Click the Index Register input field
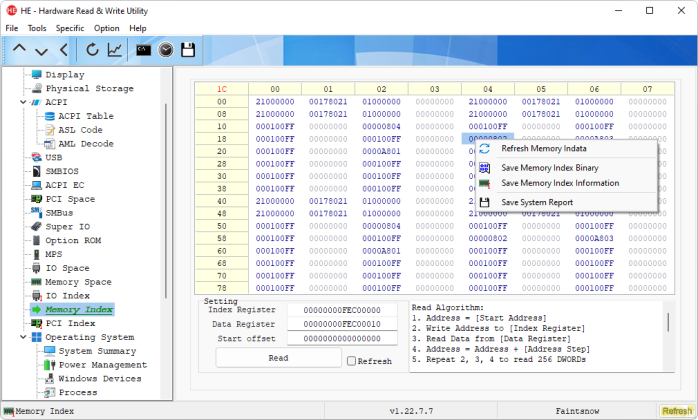Image resolution: width=698 pixels, height=420 pixels. coord(342,310)
